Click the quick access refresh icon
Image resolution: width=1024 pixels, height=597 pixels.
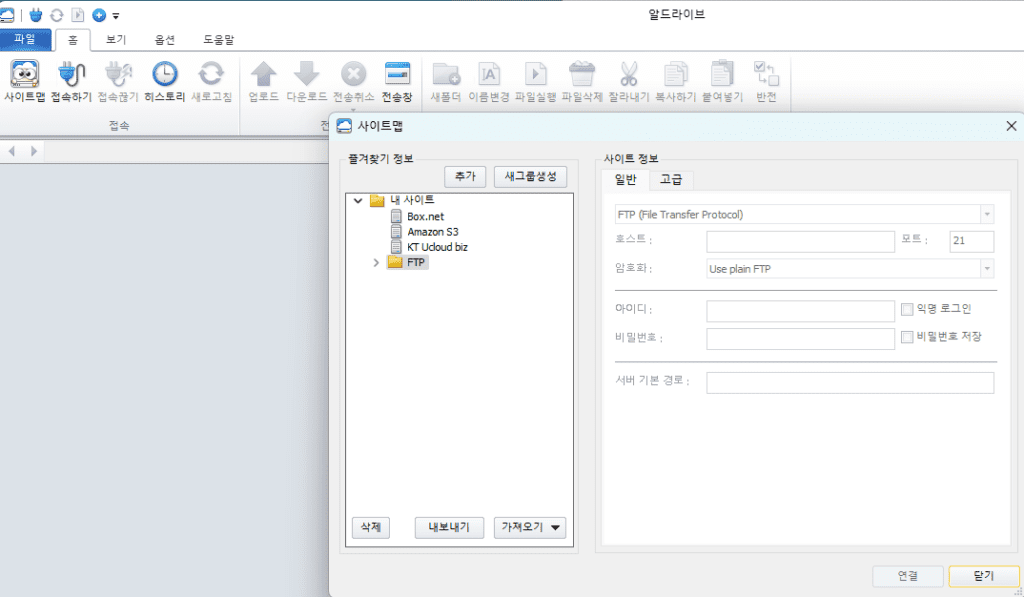point(57,15)
